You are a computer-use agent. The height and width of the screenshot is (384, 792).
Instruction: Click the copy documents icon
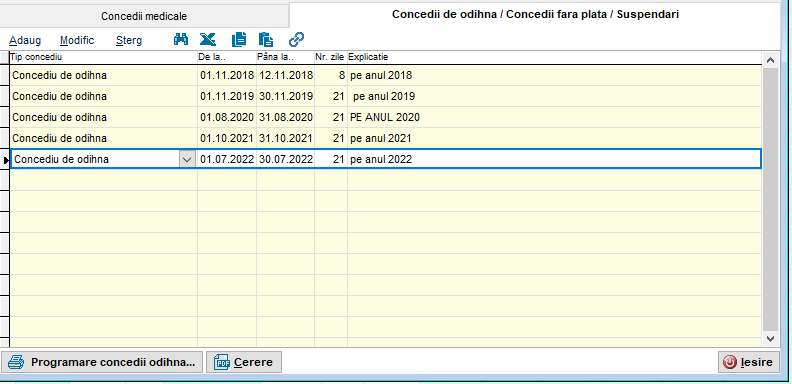(x=239, y=39)
